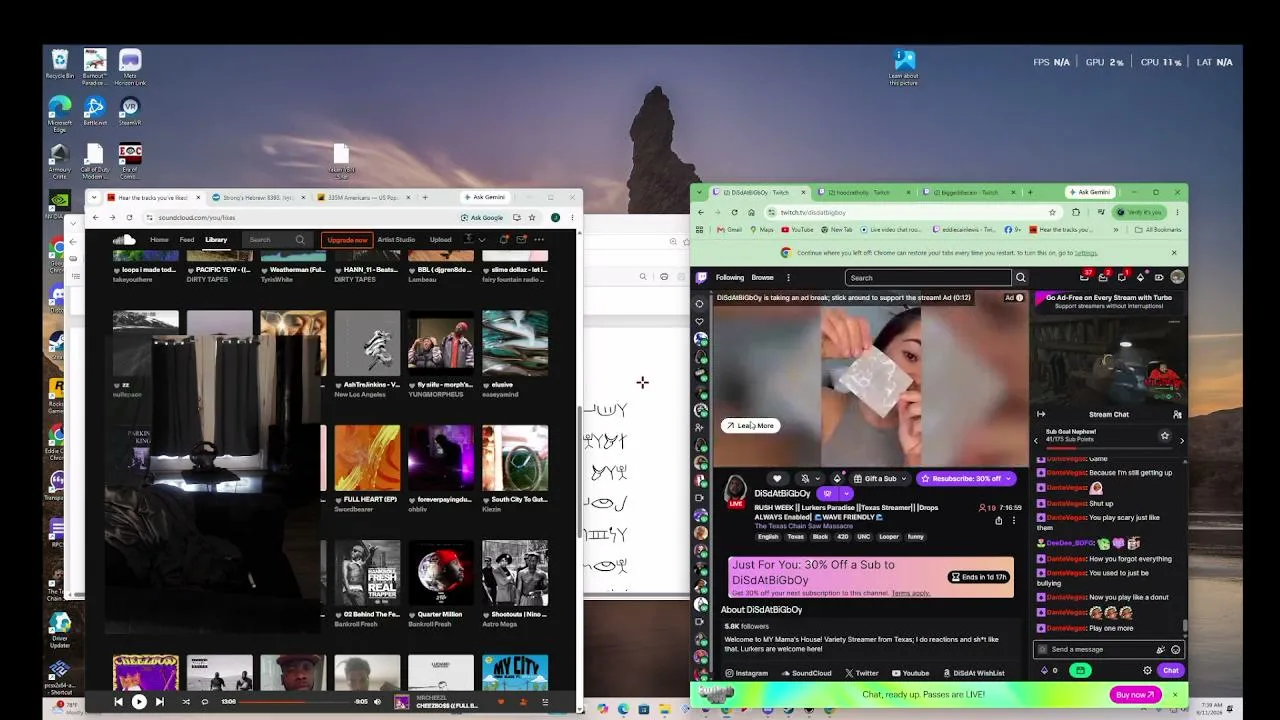Open the Twitch home logo
The height and width of the screenshot is (720, 1280).
pyautogui.click(x=701, y=278)
